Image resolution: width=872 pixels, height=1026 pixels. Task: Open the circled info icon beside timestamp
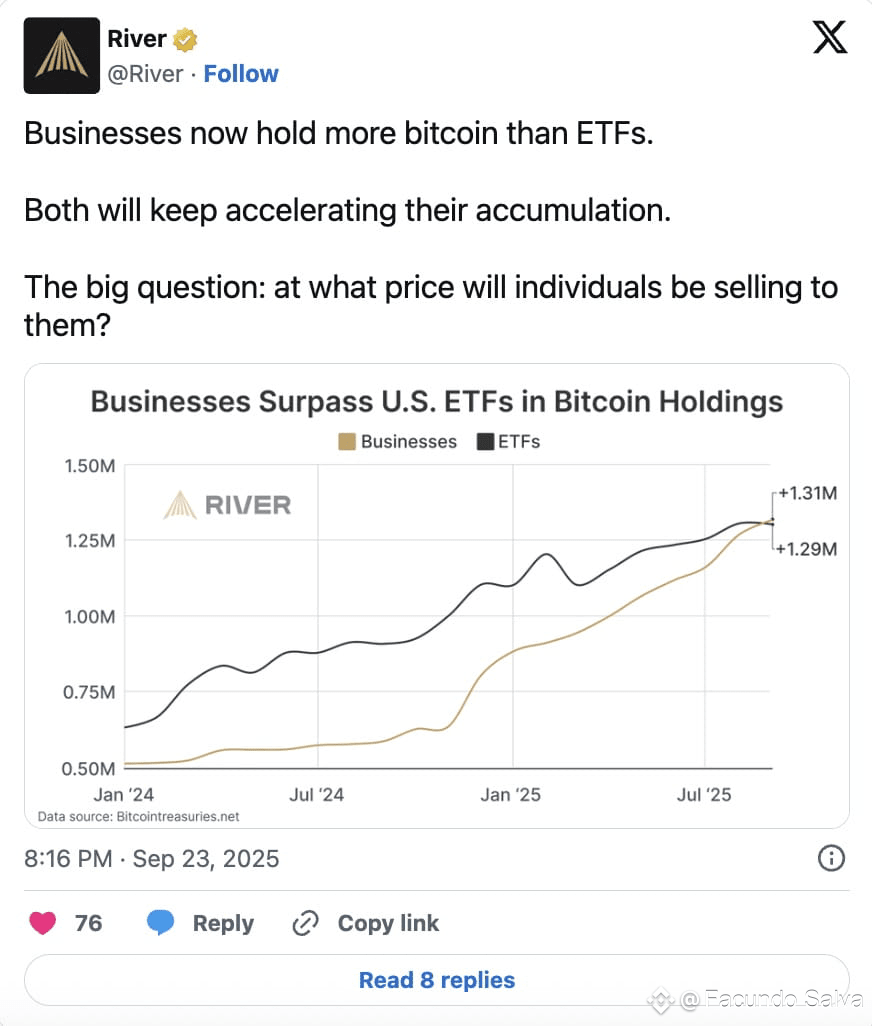point(831,858)
